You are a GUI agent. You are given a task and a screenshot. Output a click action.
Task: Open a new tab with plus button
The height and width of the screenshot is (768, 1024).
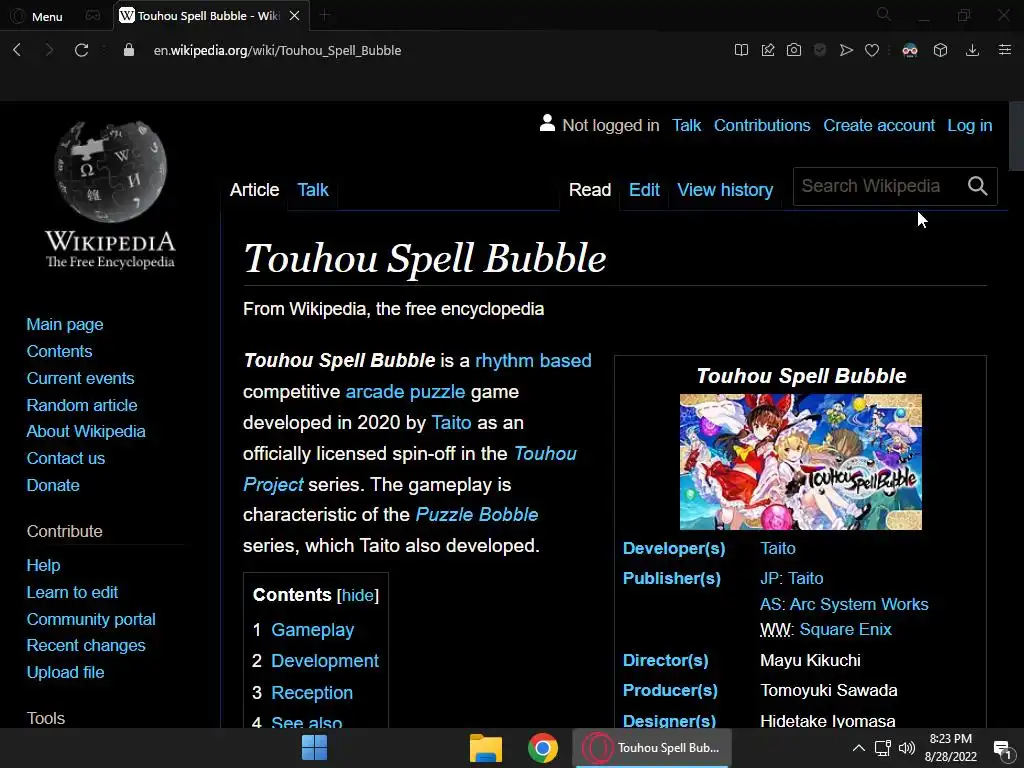point(325,15)
